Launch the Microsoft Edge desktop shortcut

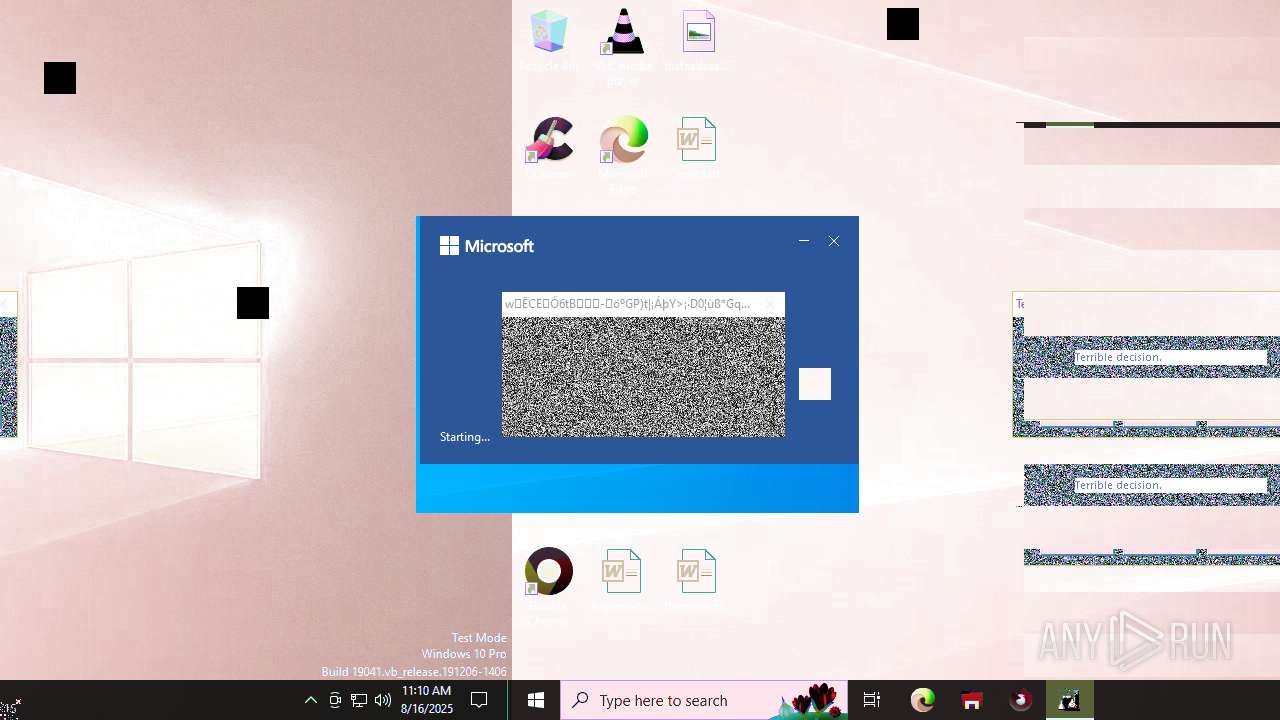coord(623,153)
